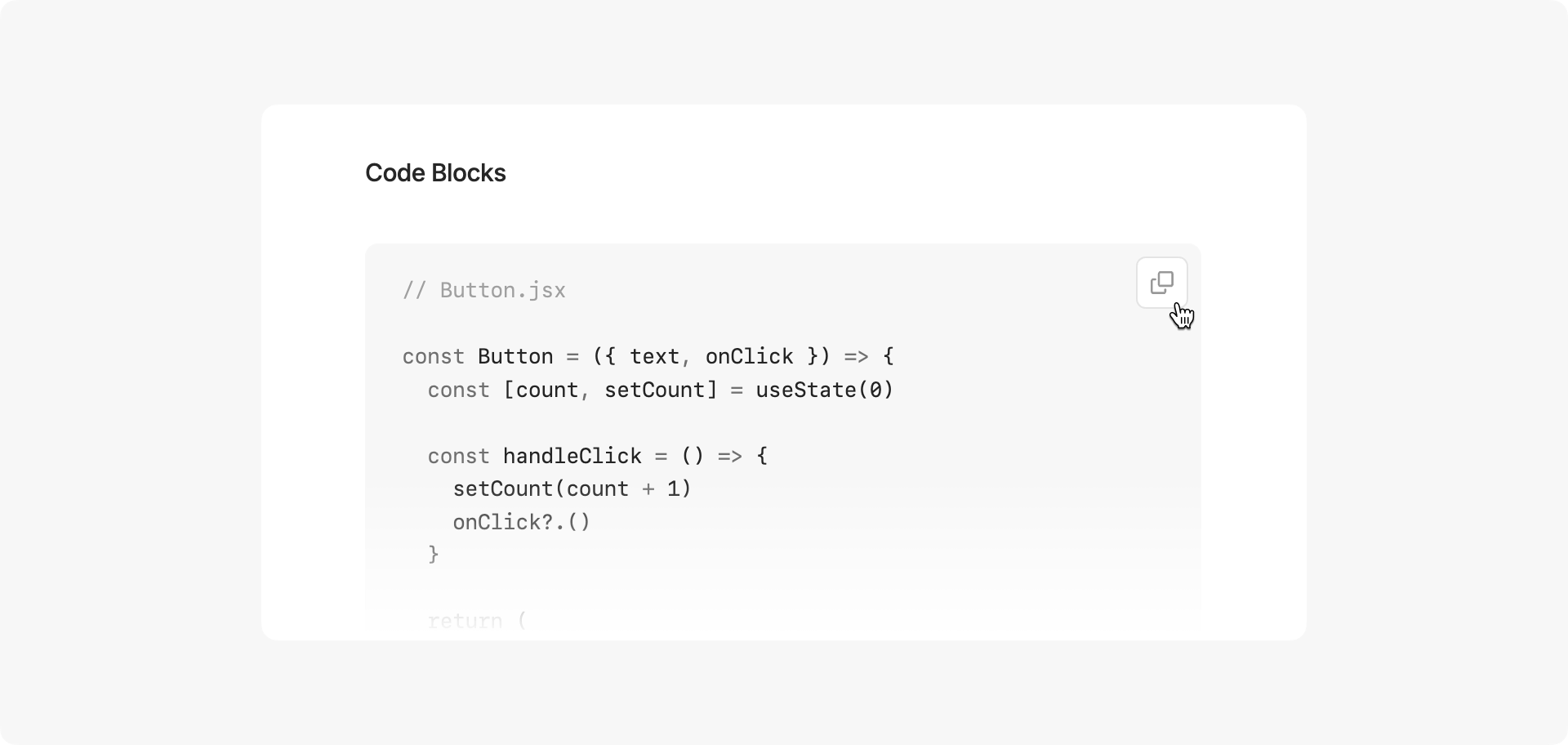Click the Button.jsx filename comment
The width and height of the screenshot is (1568, 745).
tap(483, 290)
